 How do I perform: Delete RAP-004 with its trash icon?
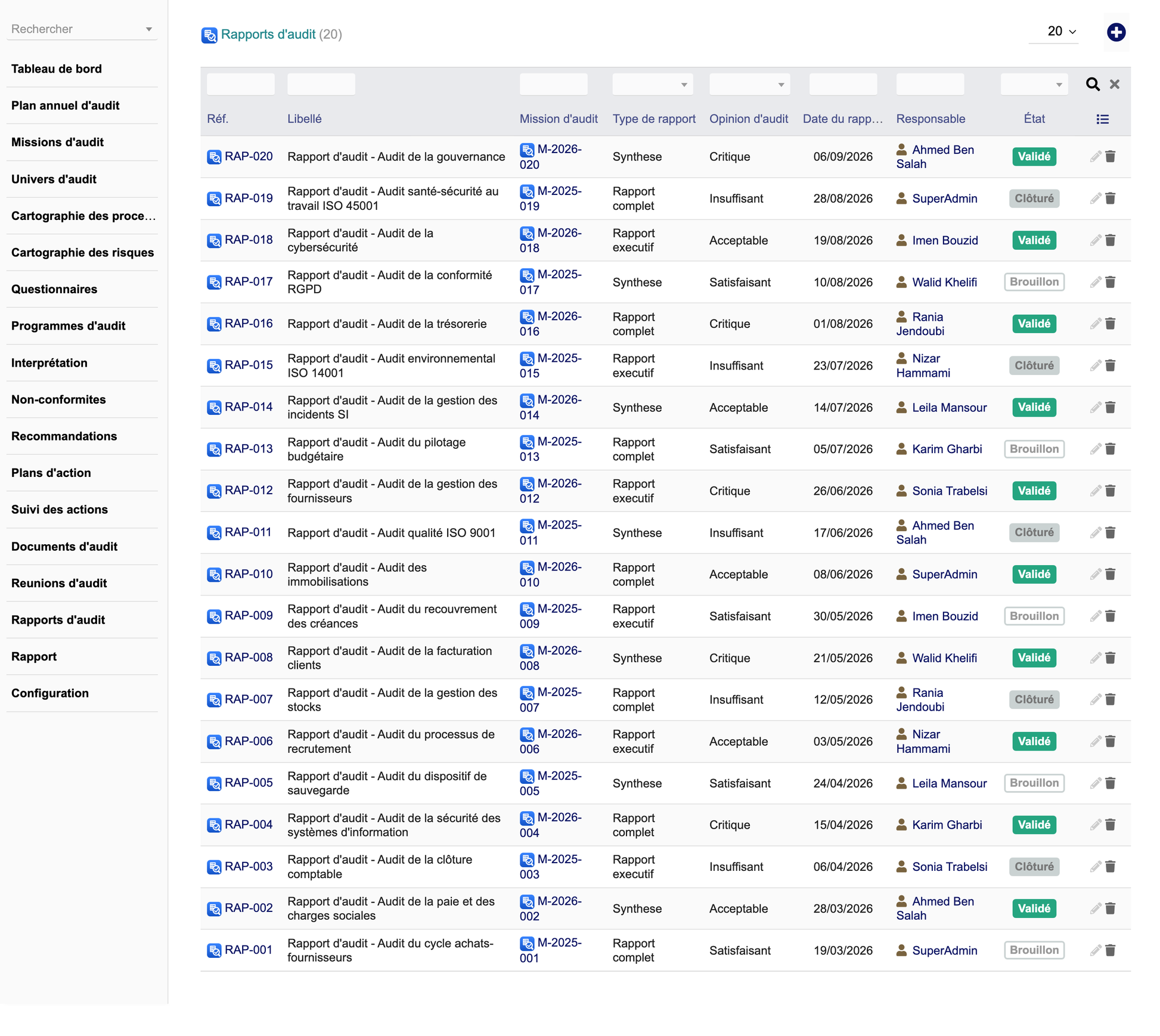(1110, 824)
